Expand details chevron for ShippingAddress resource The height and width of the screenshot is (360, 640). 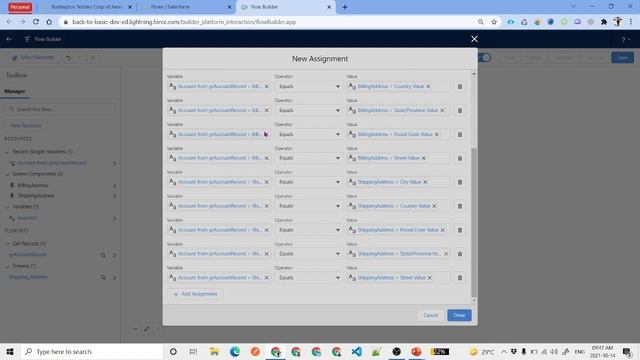pyautogui.click(x=115, y=196)
